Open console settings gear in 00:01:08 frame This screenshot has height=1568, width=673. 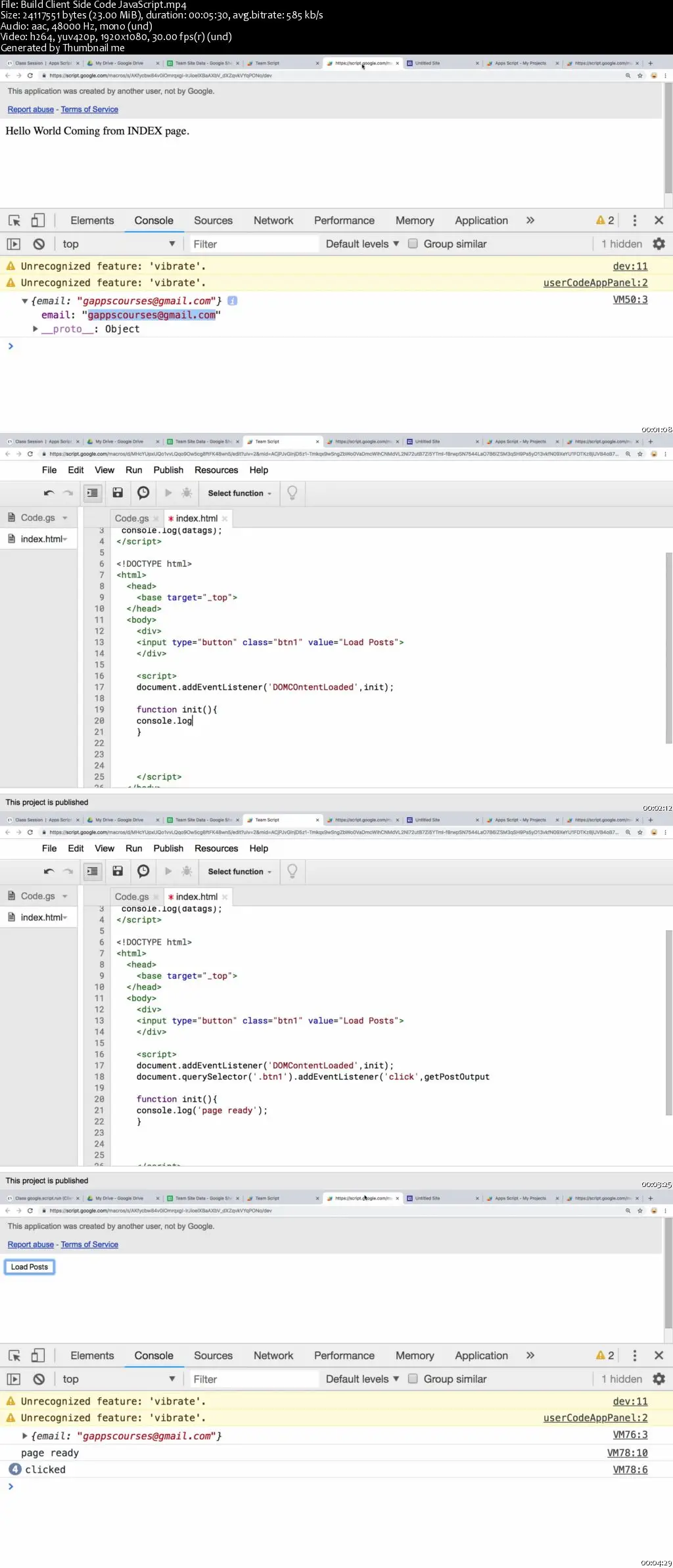[x=659, y=244]
